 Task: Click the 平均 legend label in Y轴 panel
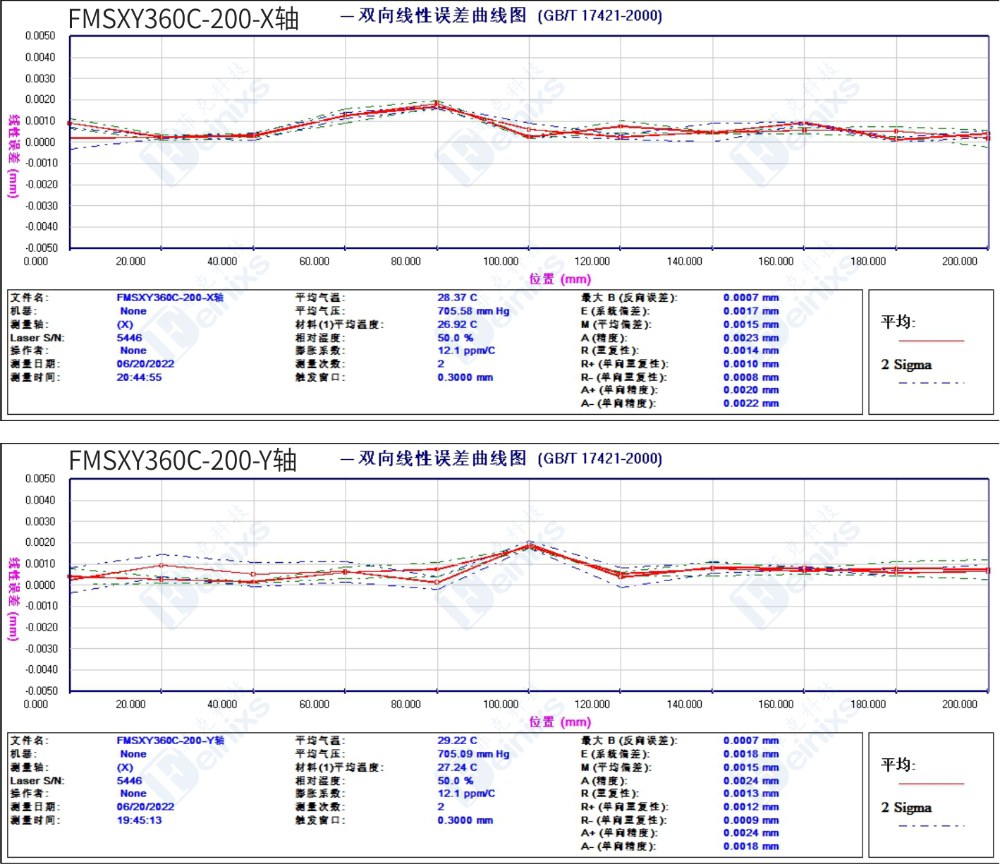[x=898, y=765]
